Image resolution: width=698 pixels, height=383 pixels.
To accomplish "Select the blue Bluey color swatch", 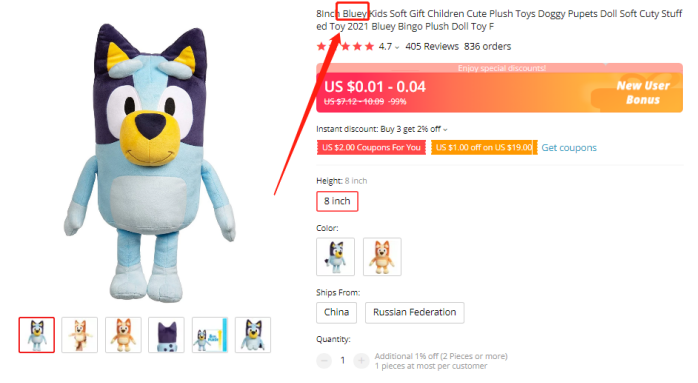I will pyautogui.click(x=335, y=257).
